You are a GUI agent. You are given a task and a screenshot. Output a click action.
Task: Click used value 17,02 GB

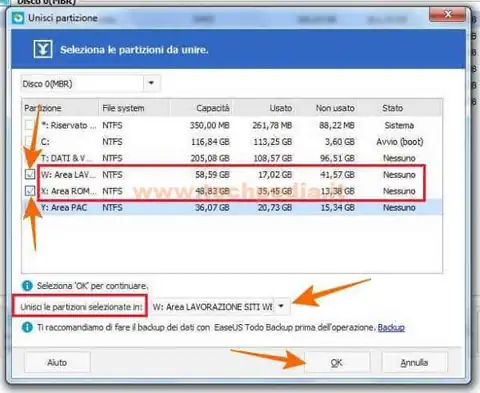(275, 174)
